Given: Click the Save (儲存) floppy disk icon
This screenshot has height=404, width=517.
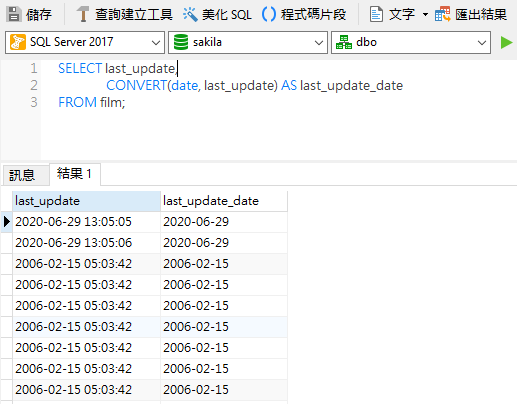Looking at the screenshot, I should pyautogui.click(x=14, y=14).
